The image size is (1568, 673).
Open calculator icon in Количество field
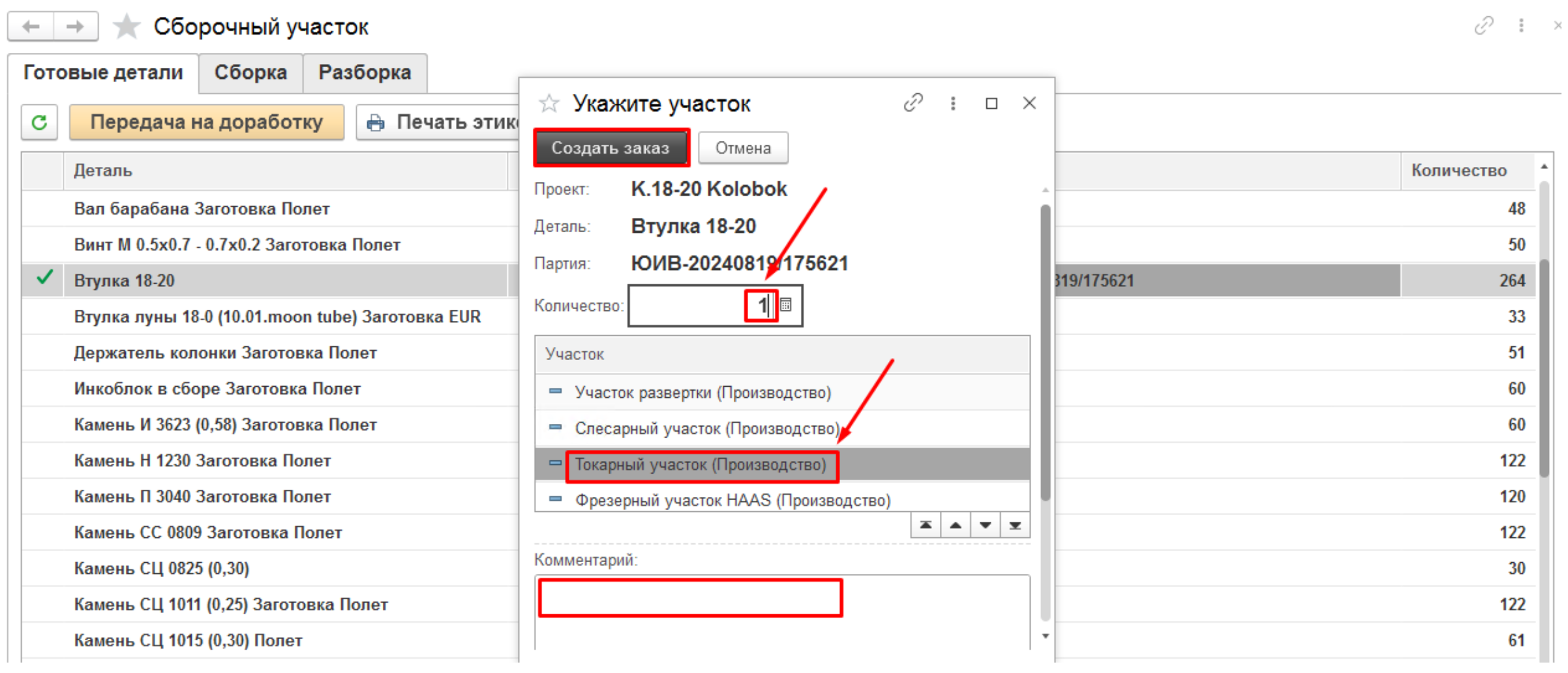pos(786,305)
